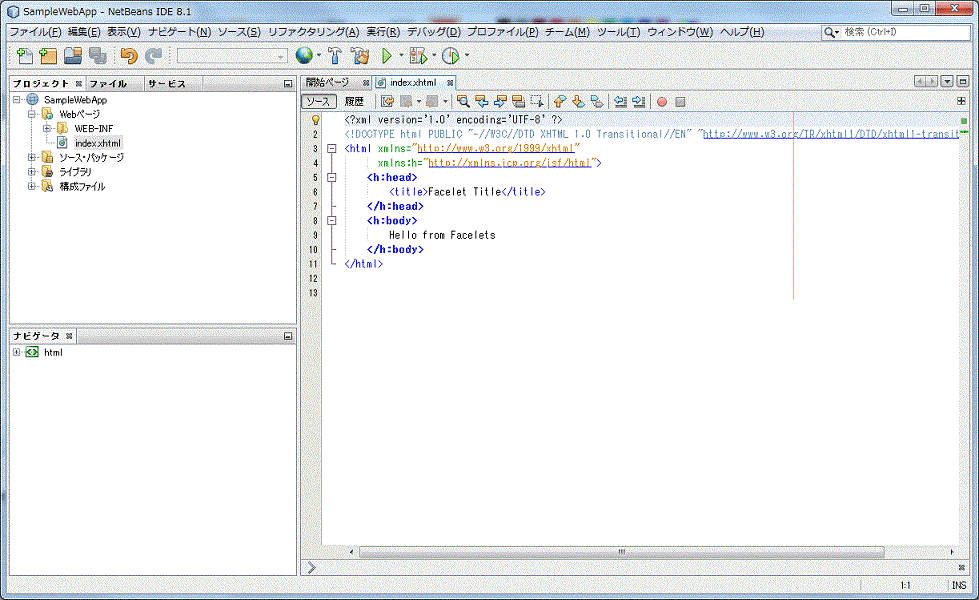Open the Debug Project dropdown arrow
Viewport: 979px width, 600px height.
pos(434,56)
